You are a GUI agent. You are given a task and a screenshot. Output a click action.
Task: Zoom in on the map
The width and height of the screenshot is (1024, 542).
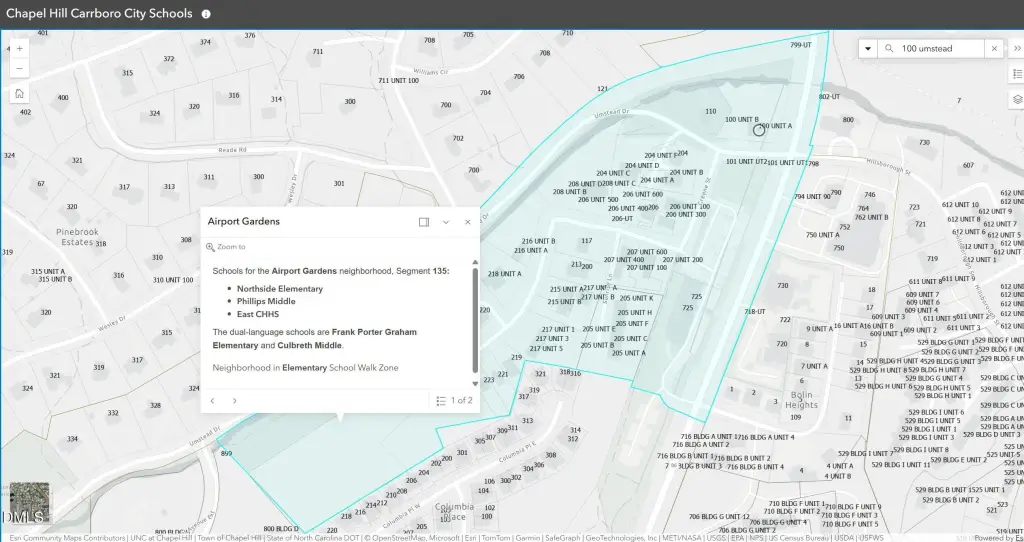[x=19, y=48]
